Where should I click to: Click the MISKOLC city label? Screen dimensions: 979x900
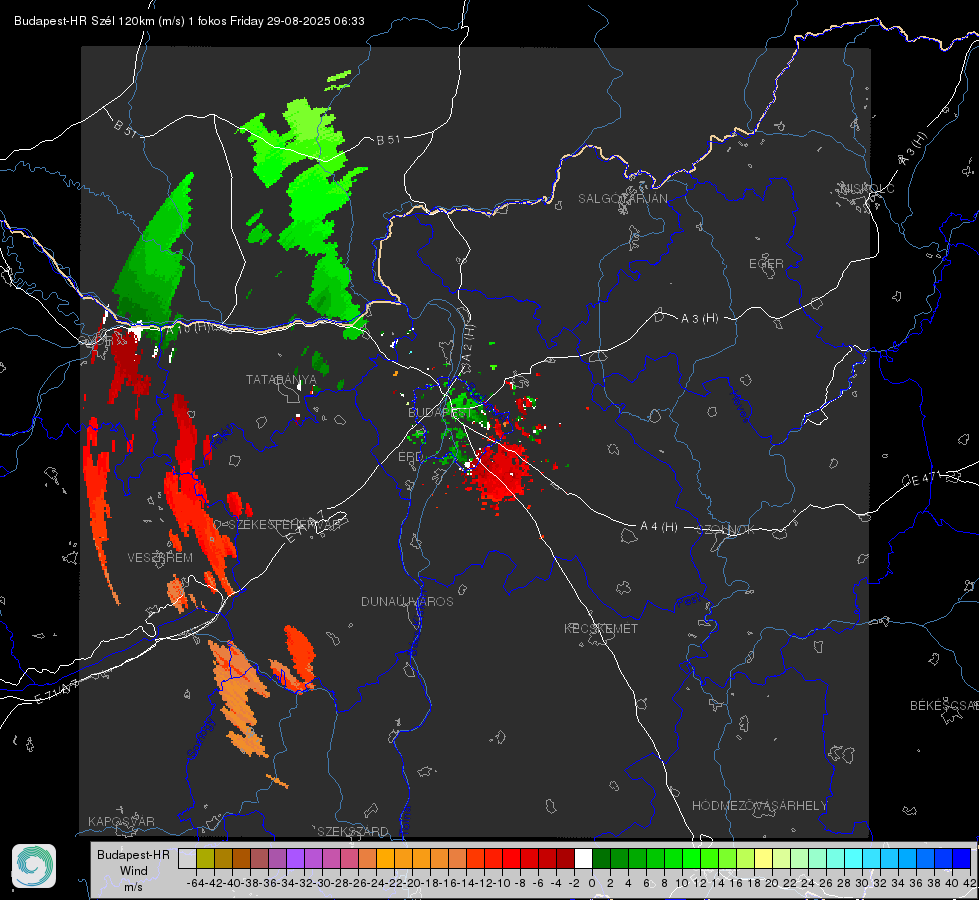point(867,188)
